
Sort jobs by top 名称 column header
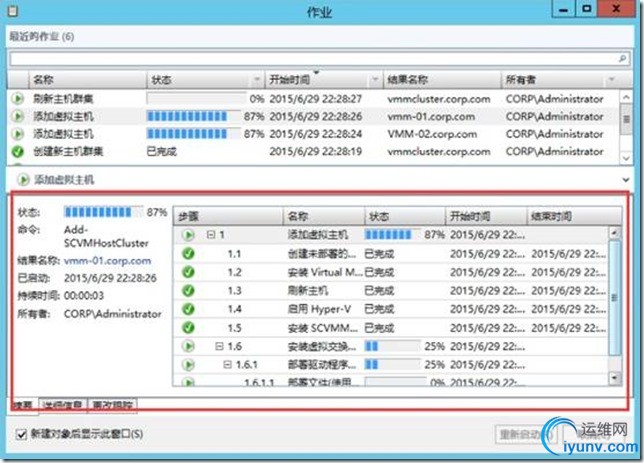pyautogui.click(x=87, y=80)
